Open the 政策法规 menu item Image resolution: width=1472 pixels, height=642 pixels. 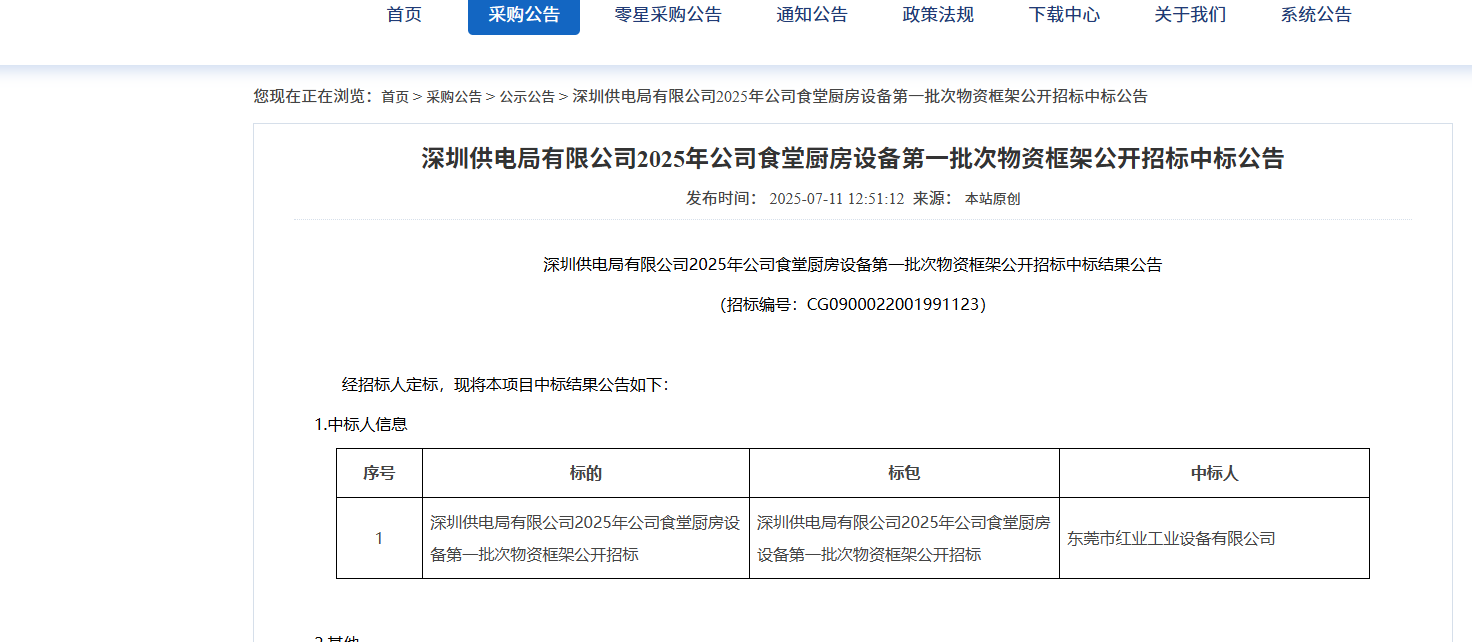(938, 15)
